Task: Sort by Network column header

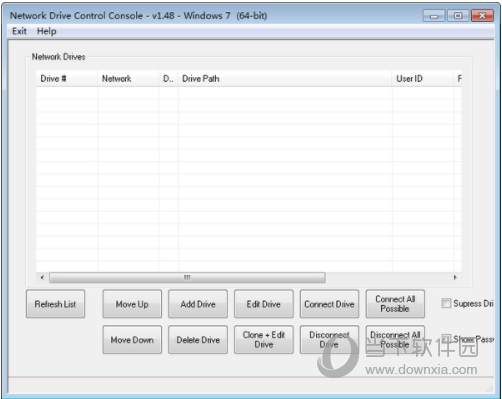Action: [128, 79]
